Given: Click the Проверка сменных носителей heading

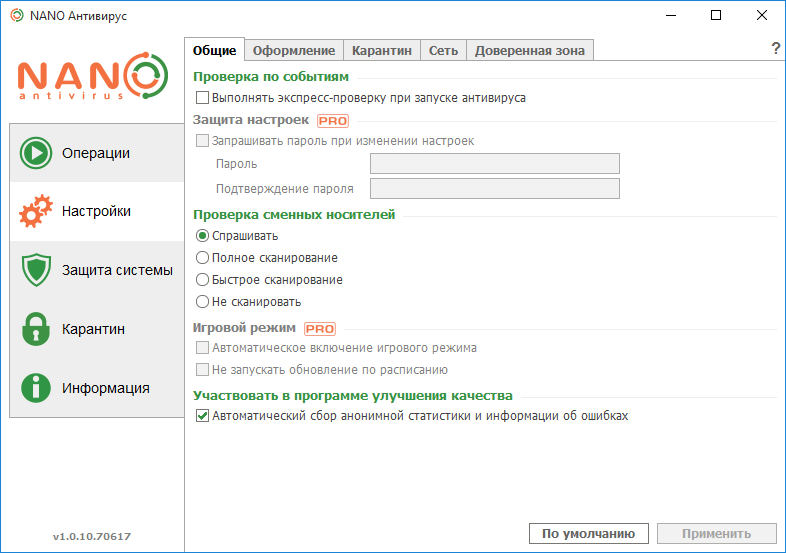Looking at the screenshot, I should tap(294, 215).
